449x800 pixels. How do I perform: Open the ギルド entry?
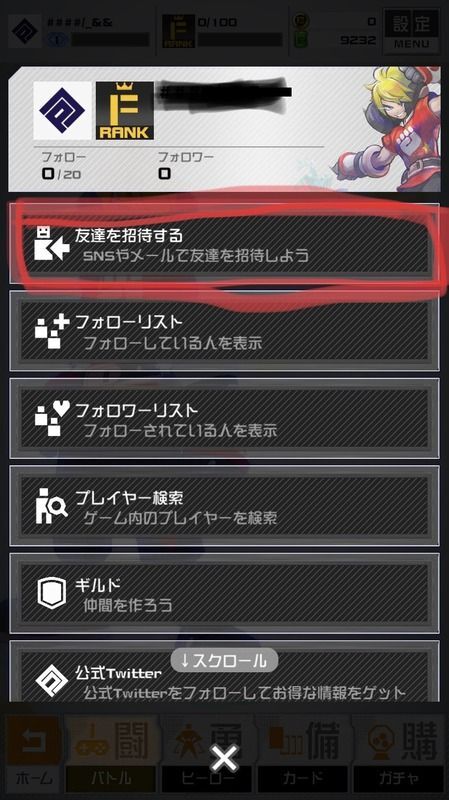(224, 593)
